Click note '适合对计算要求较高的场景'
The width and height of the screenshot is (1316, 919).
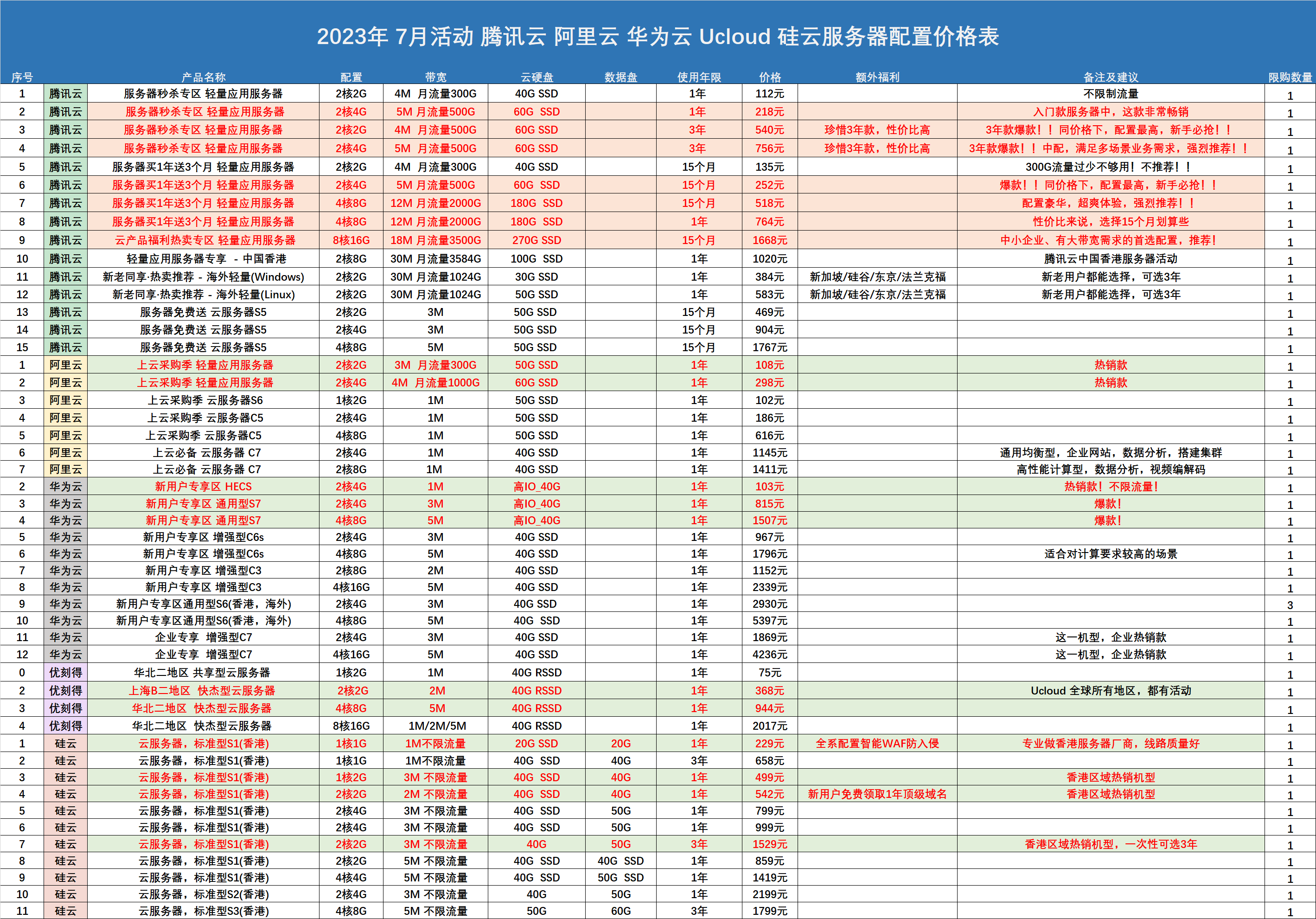1110,554
